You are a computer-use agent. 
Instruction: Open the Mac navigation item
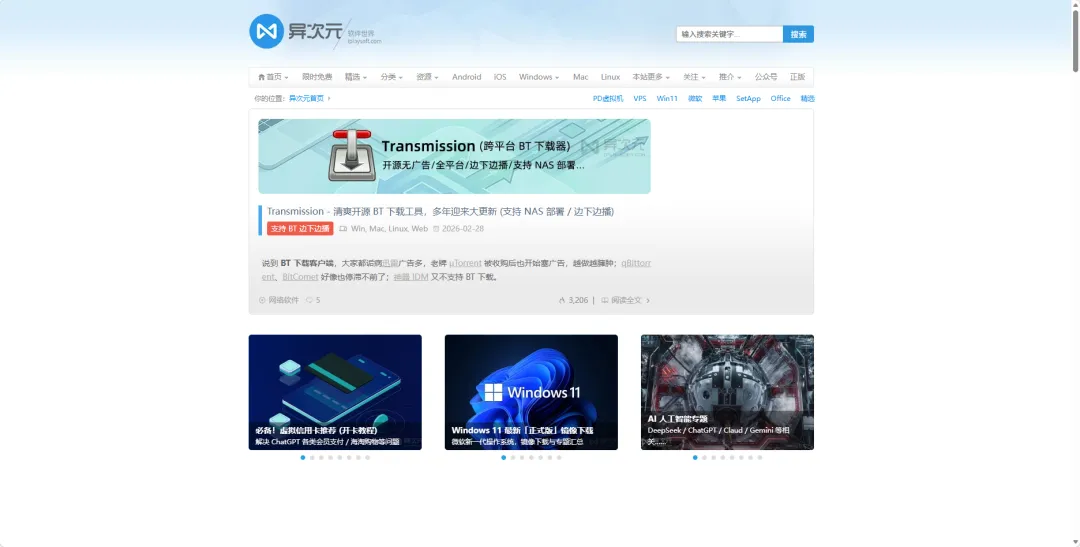[581, 77]
